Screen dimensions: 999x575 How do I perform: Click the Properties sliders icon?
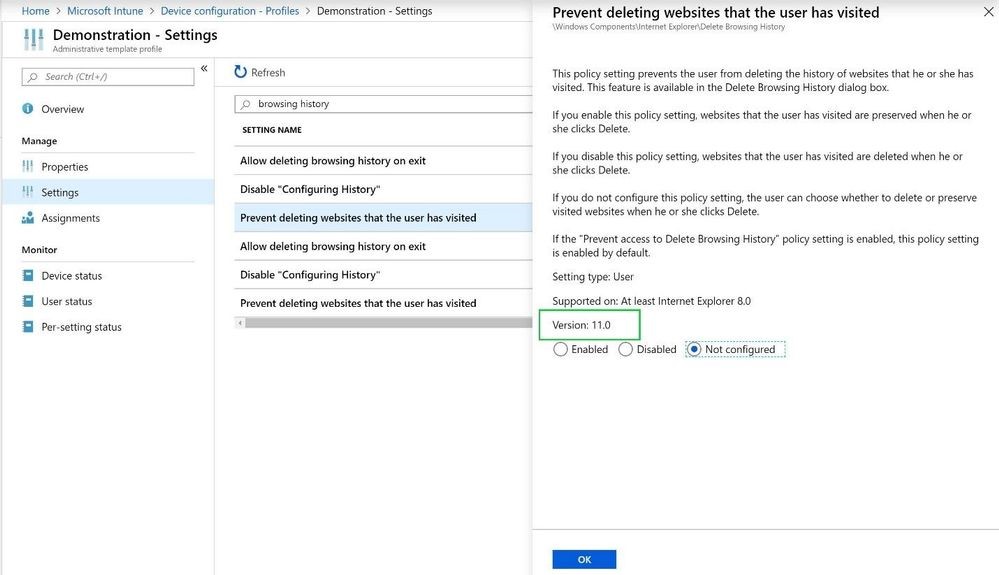click(x=27, y=166)
